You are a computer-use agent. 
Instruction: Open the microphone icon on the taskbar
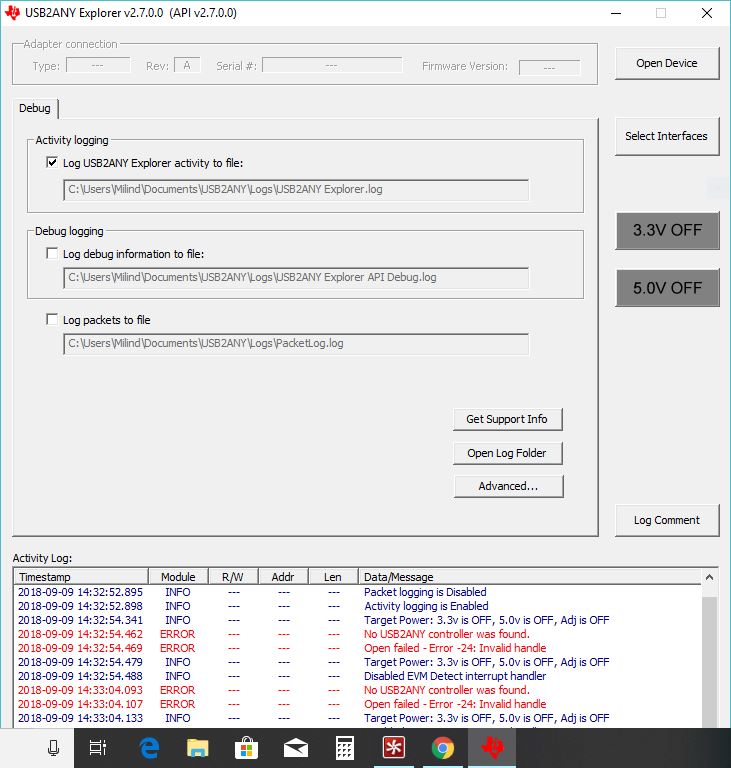(x=53, y=748)
